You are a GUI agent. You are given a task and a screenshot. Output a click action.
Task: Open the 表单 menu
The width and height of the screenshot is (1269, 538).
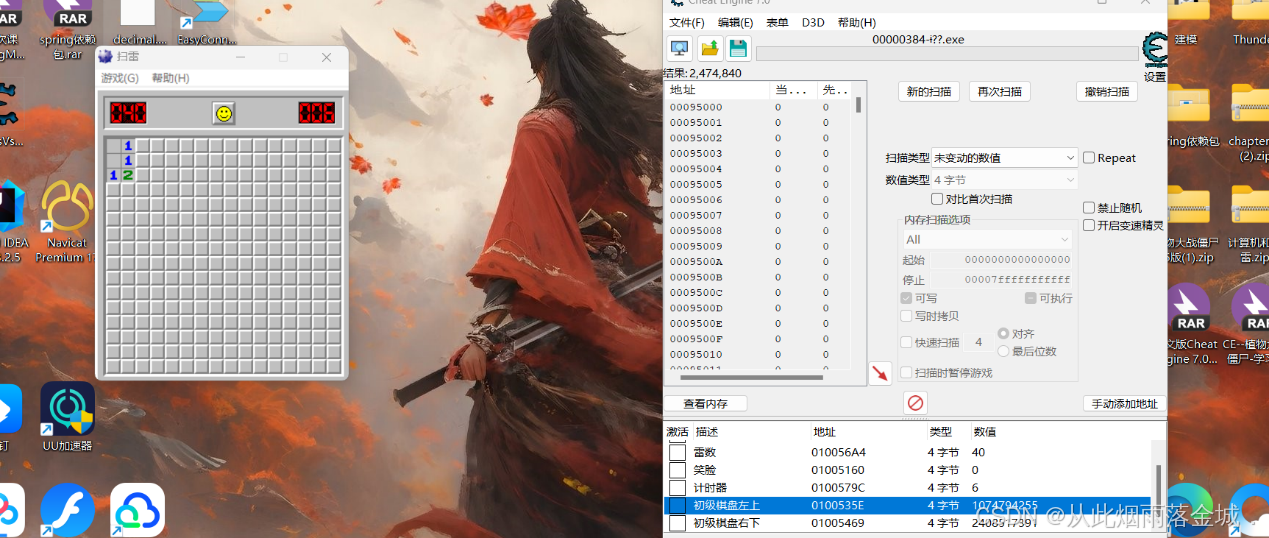click(777, 22)
